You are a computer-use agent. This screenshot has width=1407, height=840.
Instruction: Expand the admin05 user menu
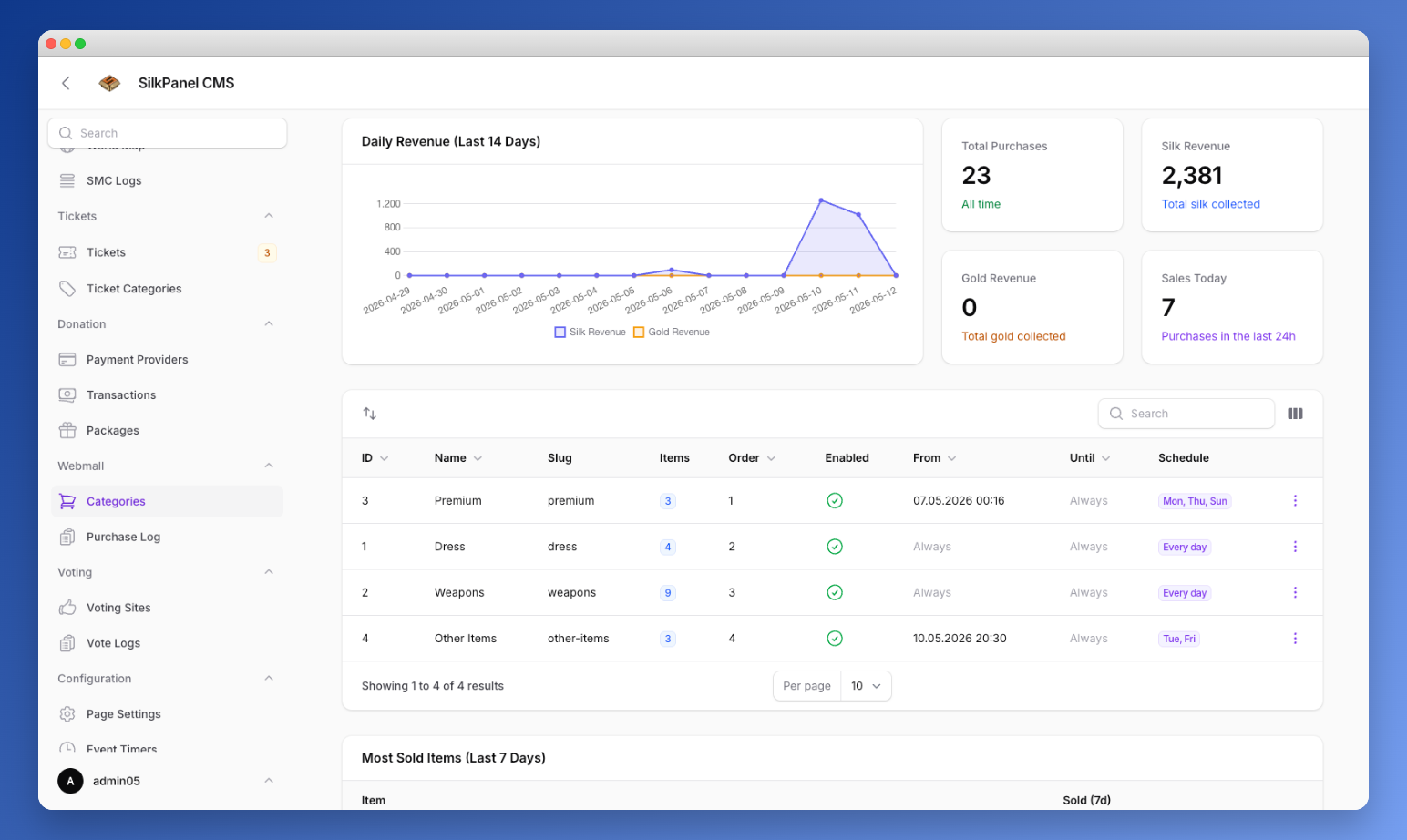269,781
